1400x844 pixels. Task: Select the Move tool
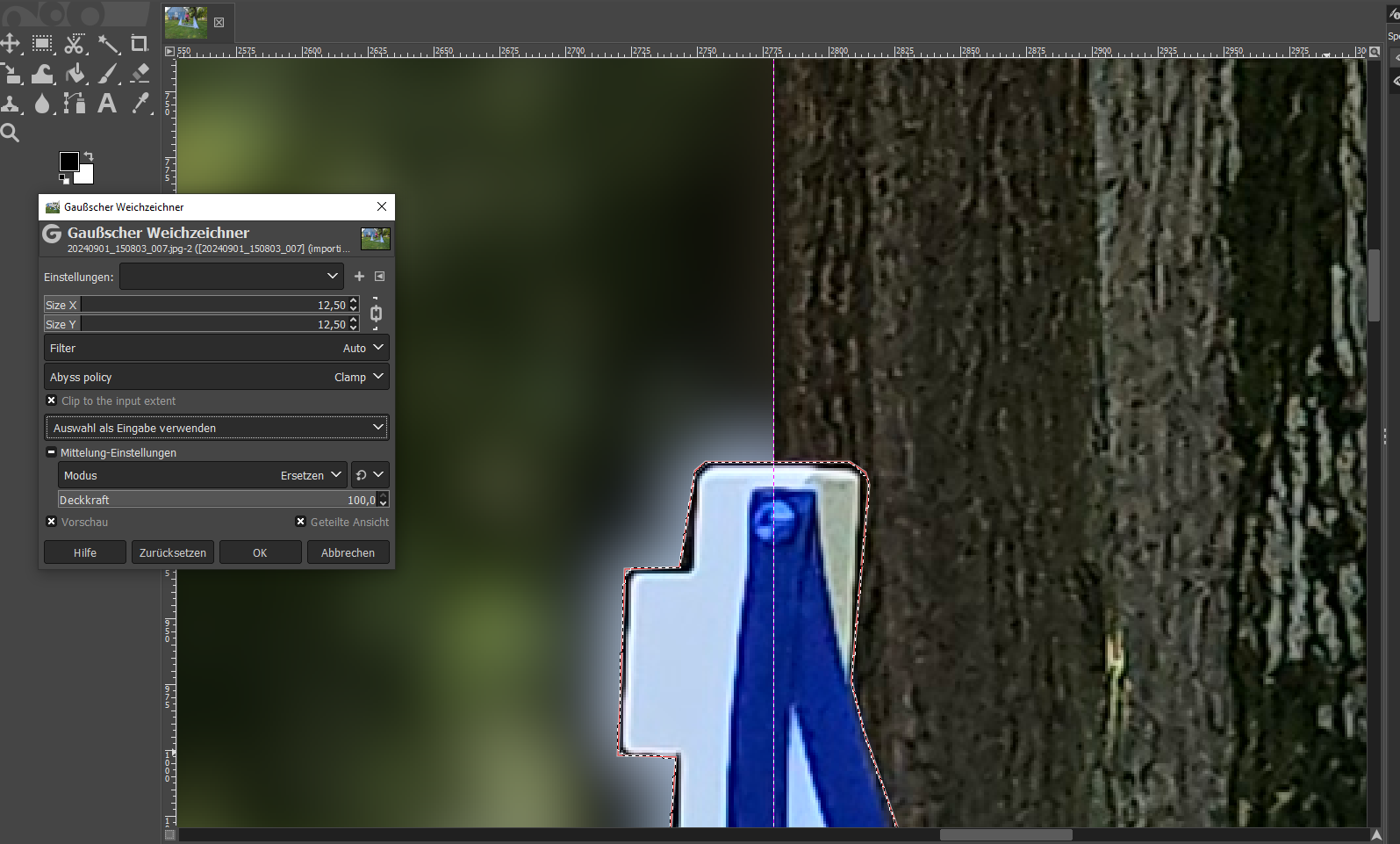point(11,44)
